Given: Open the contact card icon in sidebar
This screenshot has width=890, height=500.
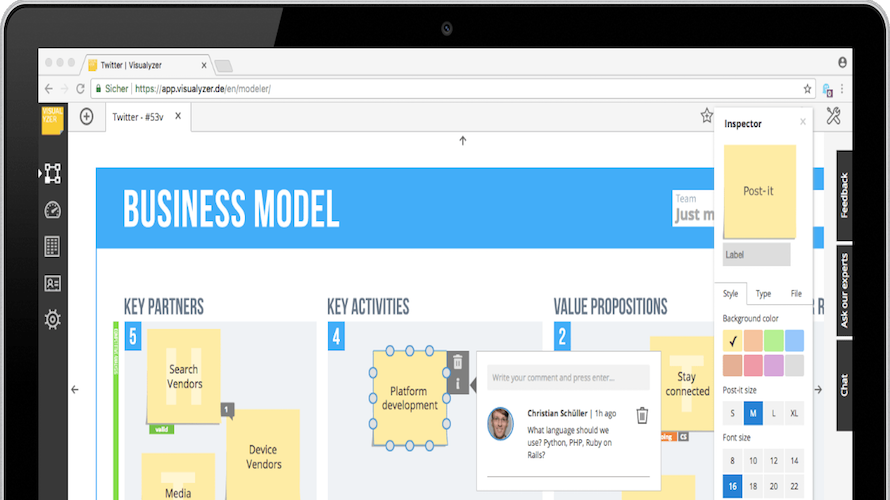Looking at the screenshot, I should (x=52, y=283).
